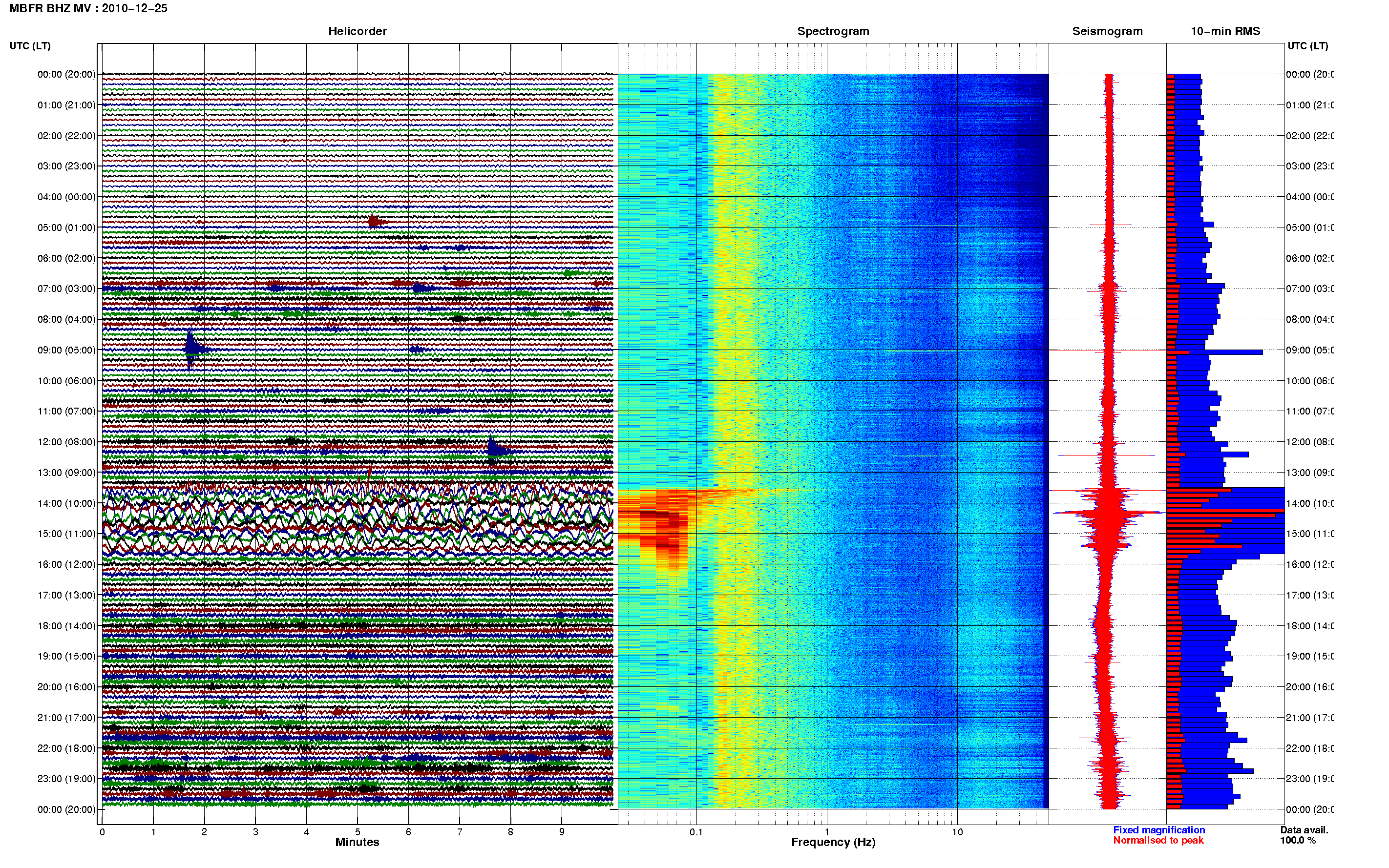This screenshot has height=868, width=1389.
Task: Click the left '11:00 (07:00)' time label
Action: 66,411
